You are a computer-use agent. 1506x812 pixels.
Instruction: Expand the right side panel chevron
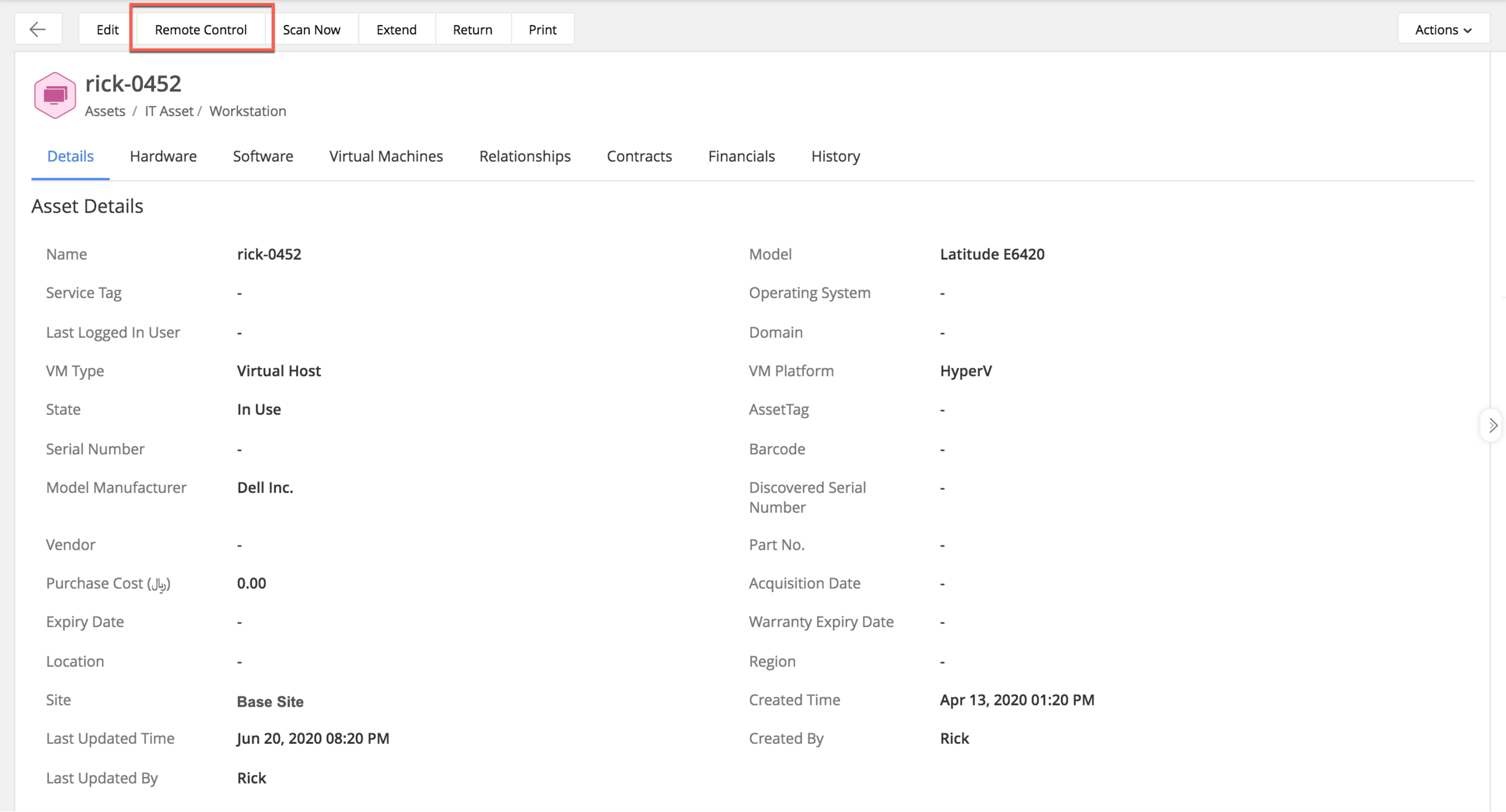point(1492,425)
